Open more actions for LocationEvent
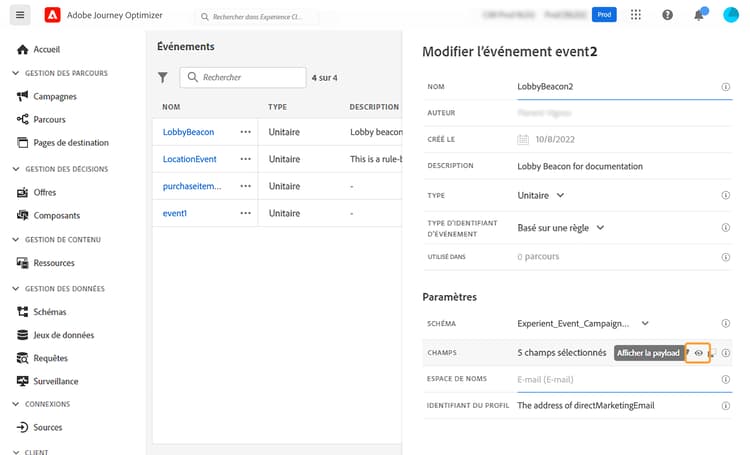Screen dimensions: 750x455 (x=245, y=159)
